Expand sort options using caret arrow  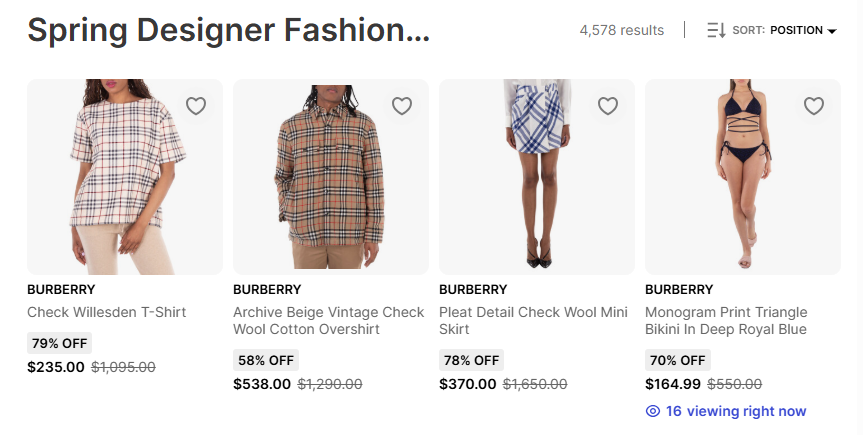pyautogui.click(x=832, y=31)
